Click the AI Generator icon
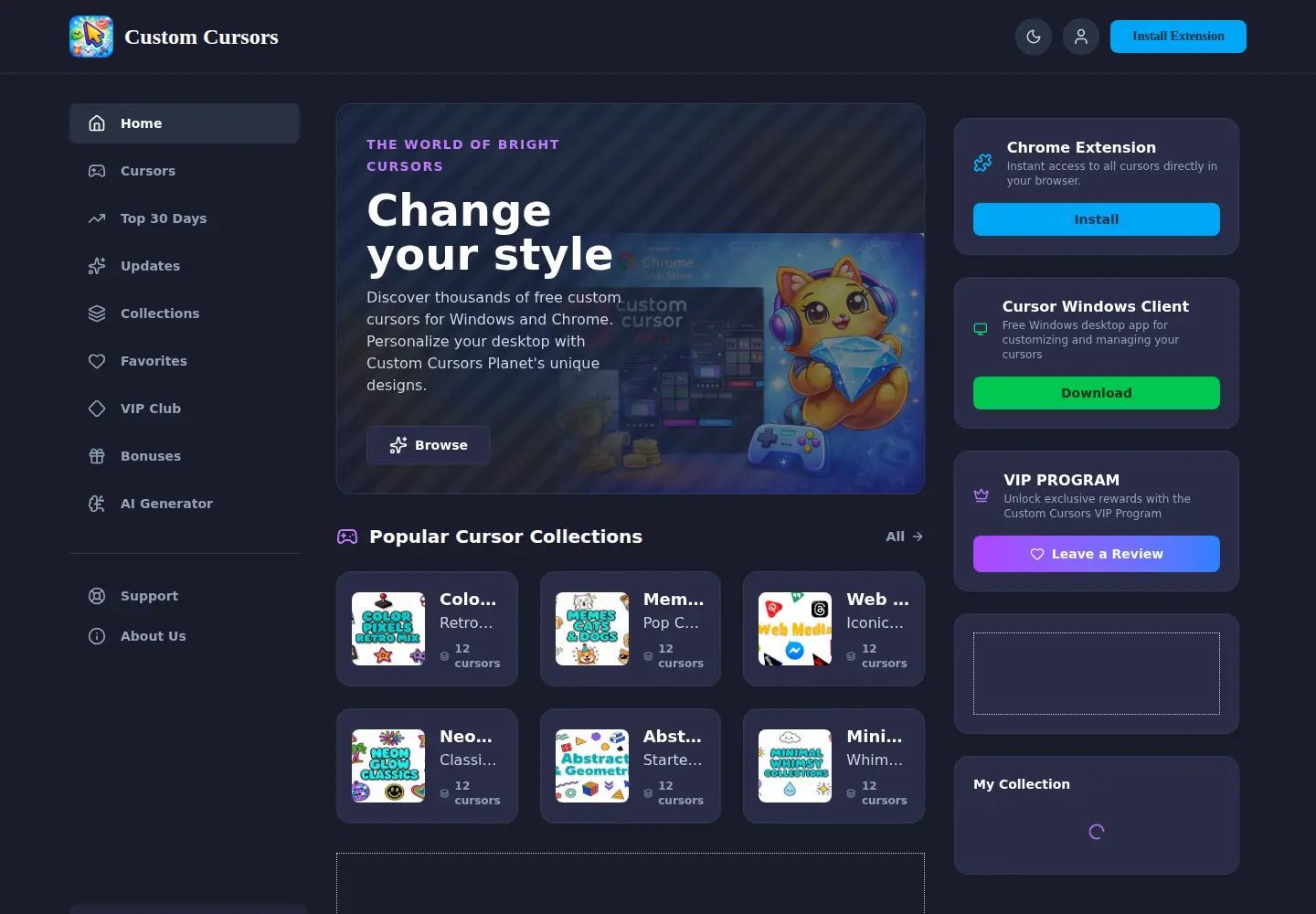 97,504
